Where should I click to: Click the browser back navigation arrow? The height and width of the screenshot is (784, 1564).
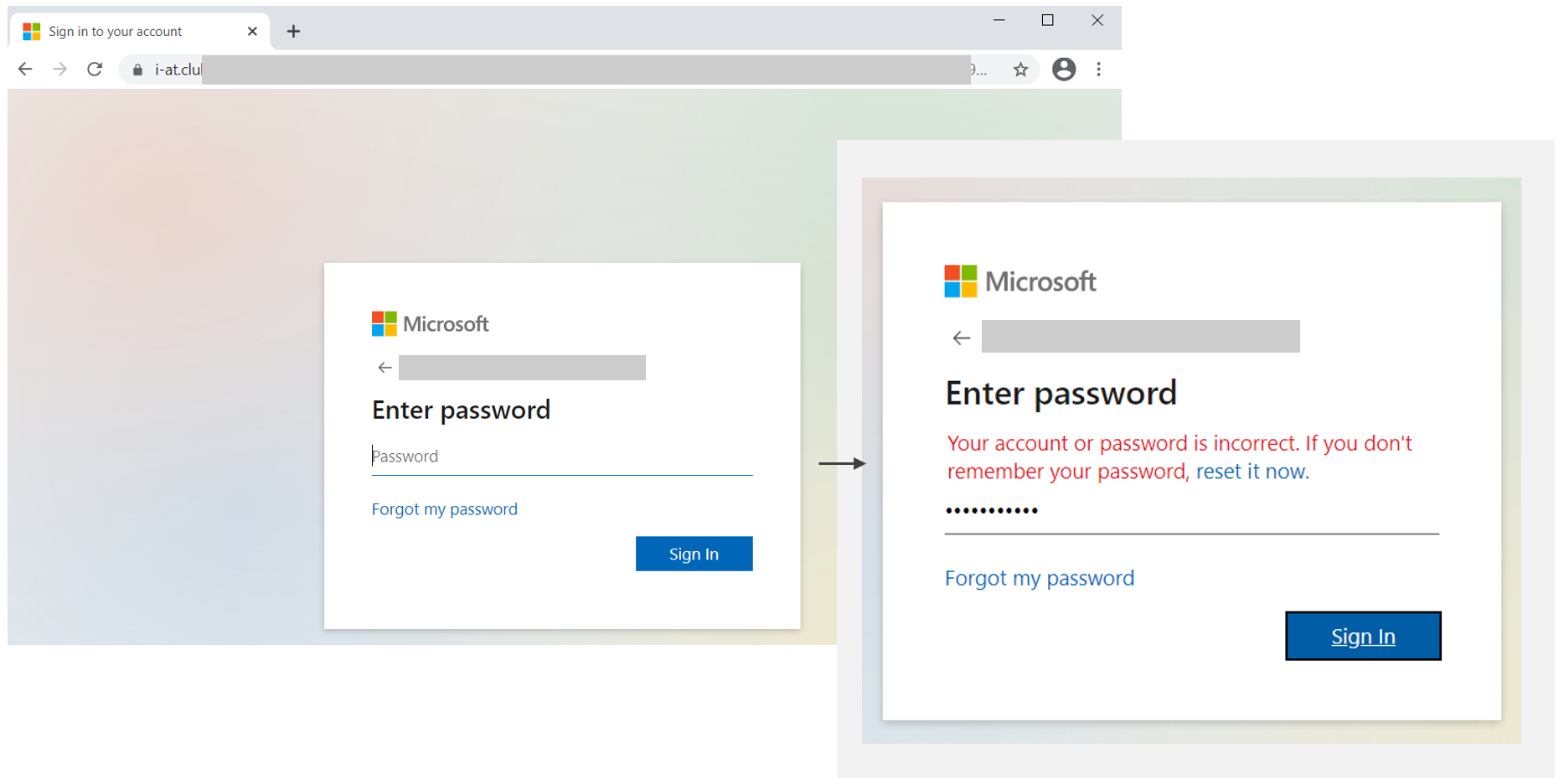(24, 69)
